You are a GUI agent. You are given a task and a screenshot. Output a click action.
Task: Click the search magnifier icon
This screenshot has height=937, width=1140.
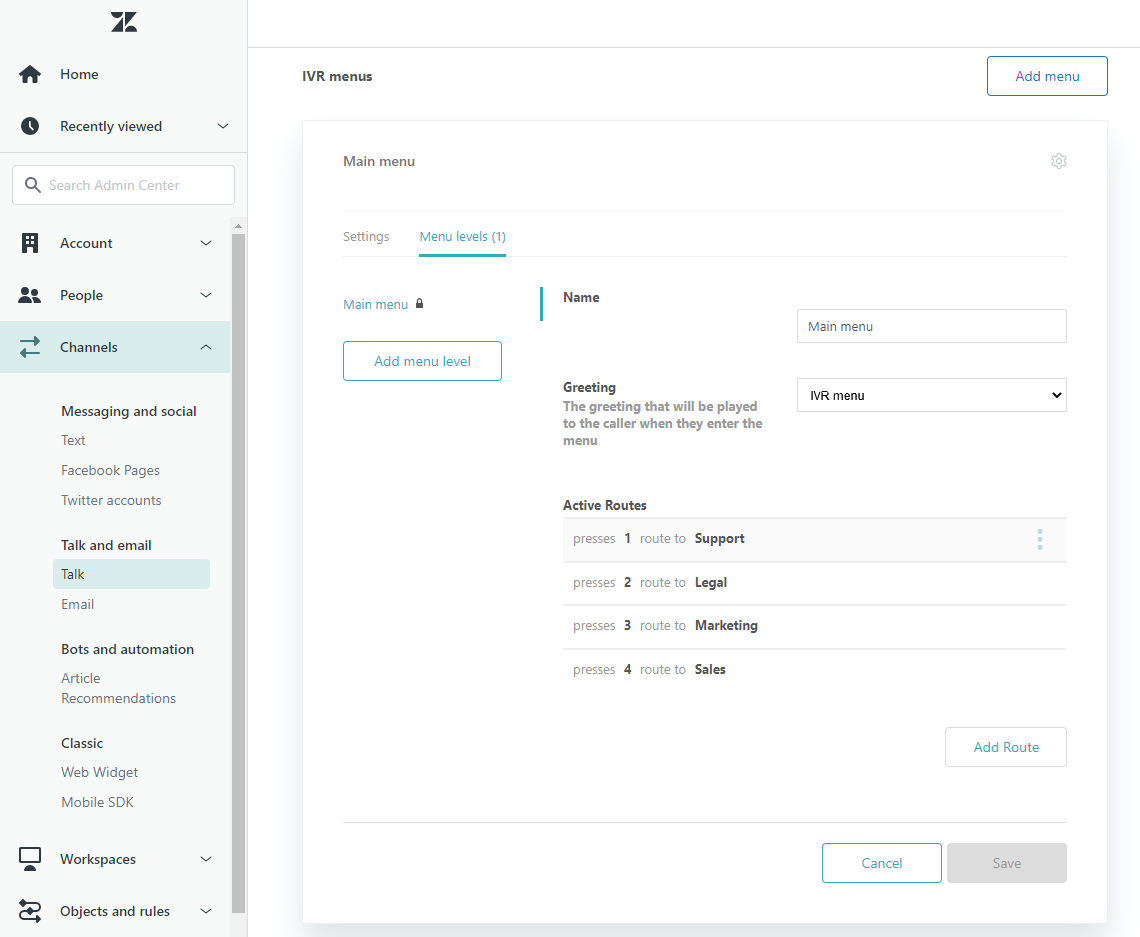coord(33,185)
